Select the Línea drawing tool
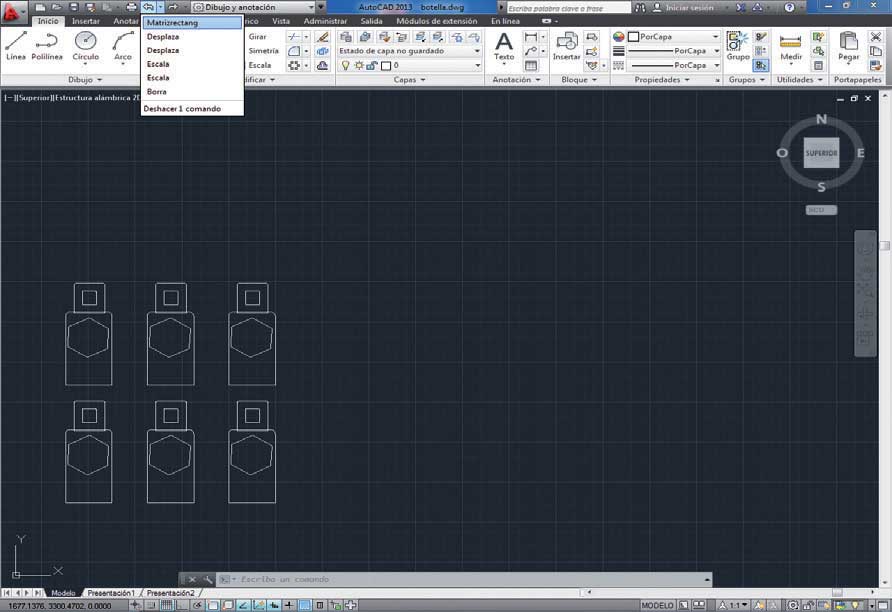Screen dimensions: 892x612 (x=16, y=46)
